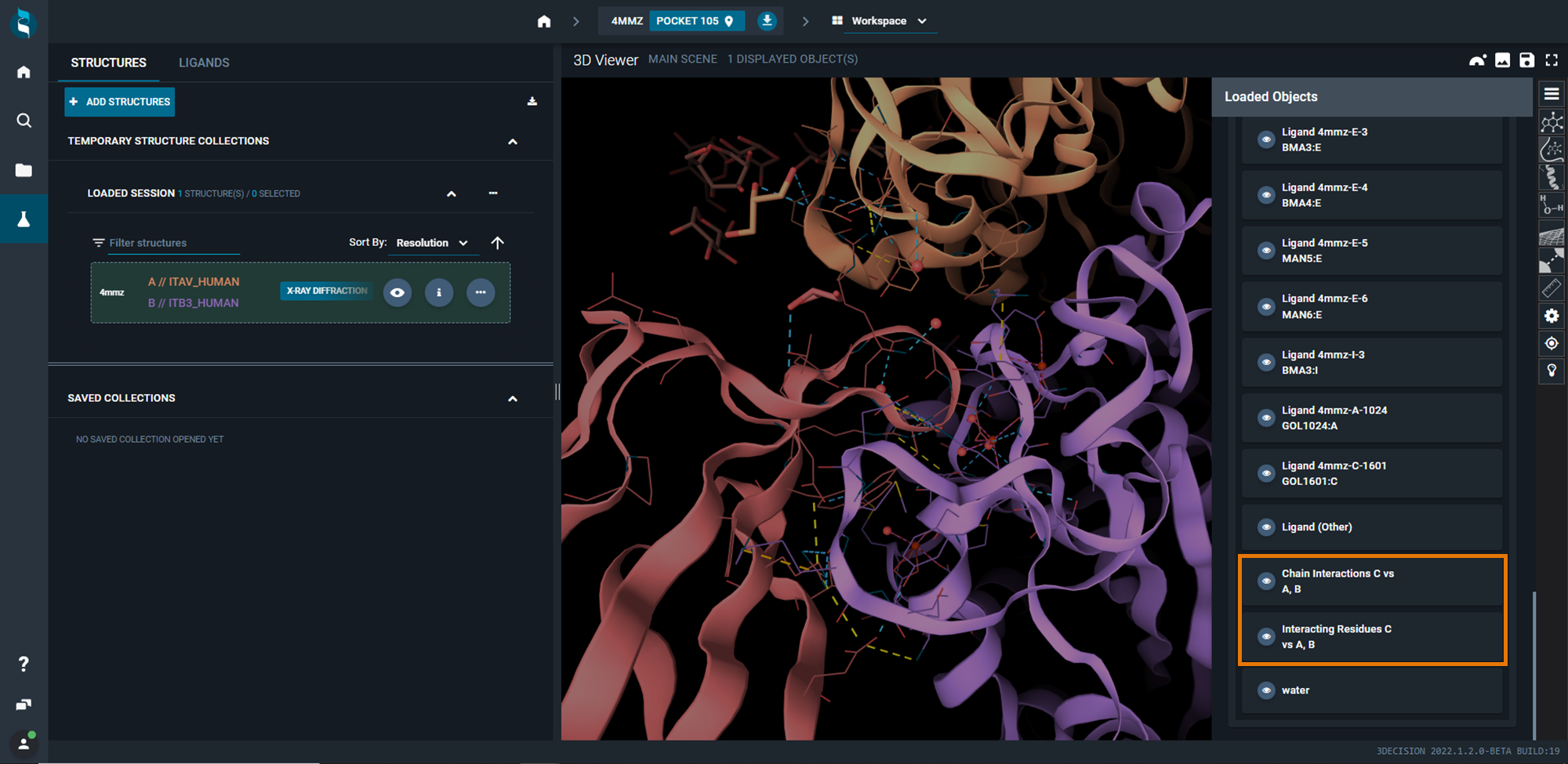
Task: Click Add Structures button
Action: (120, 102)
